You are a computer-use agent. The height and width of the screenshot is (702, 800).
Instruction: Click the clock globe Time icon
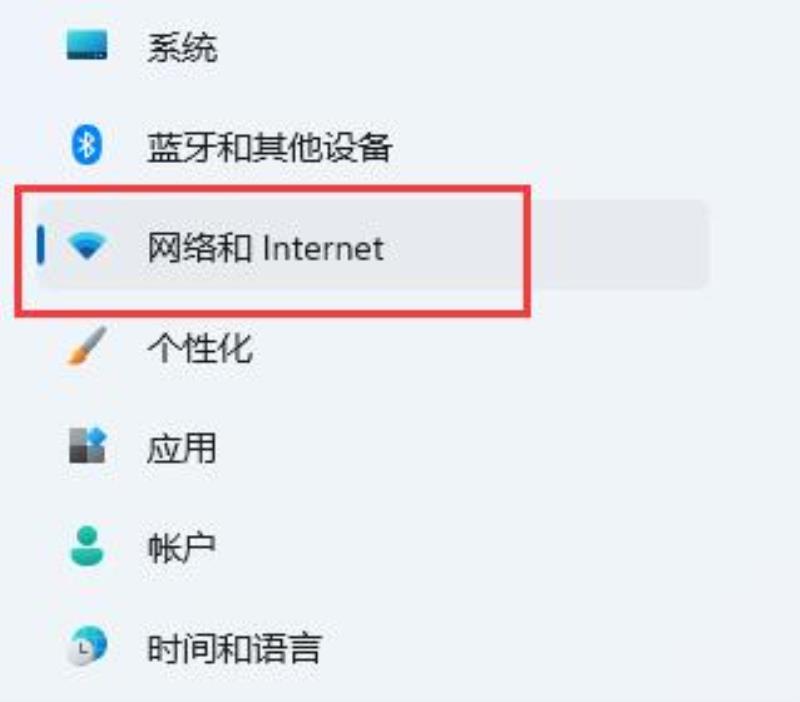click(87, 645)
